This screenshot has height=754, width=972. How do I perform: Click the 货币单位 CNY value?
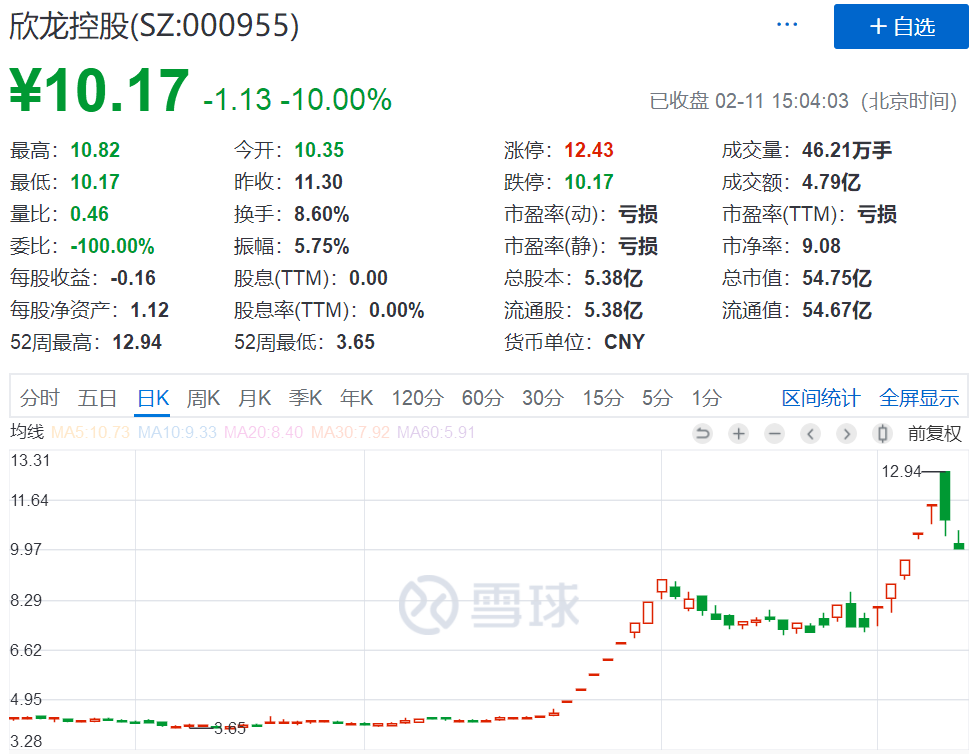pyautogui.click(x=624, y=342)
